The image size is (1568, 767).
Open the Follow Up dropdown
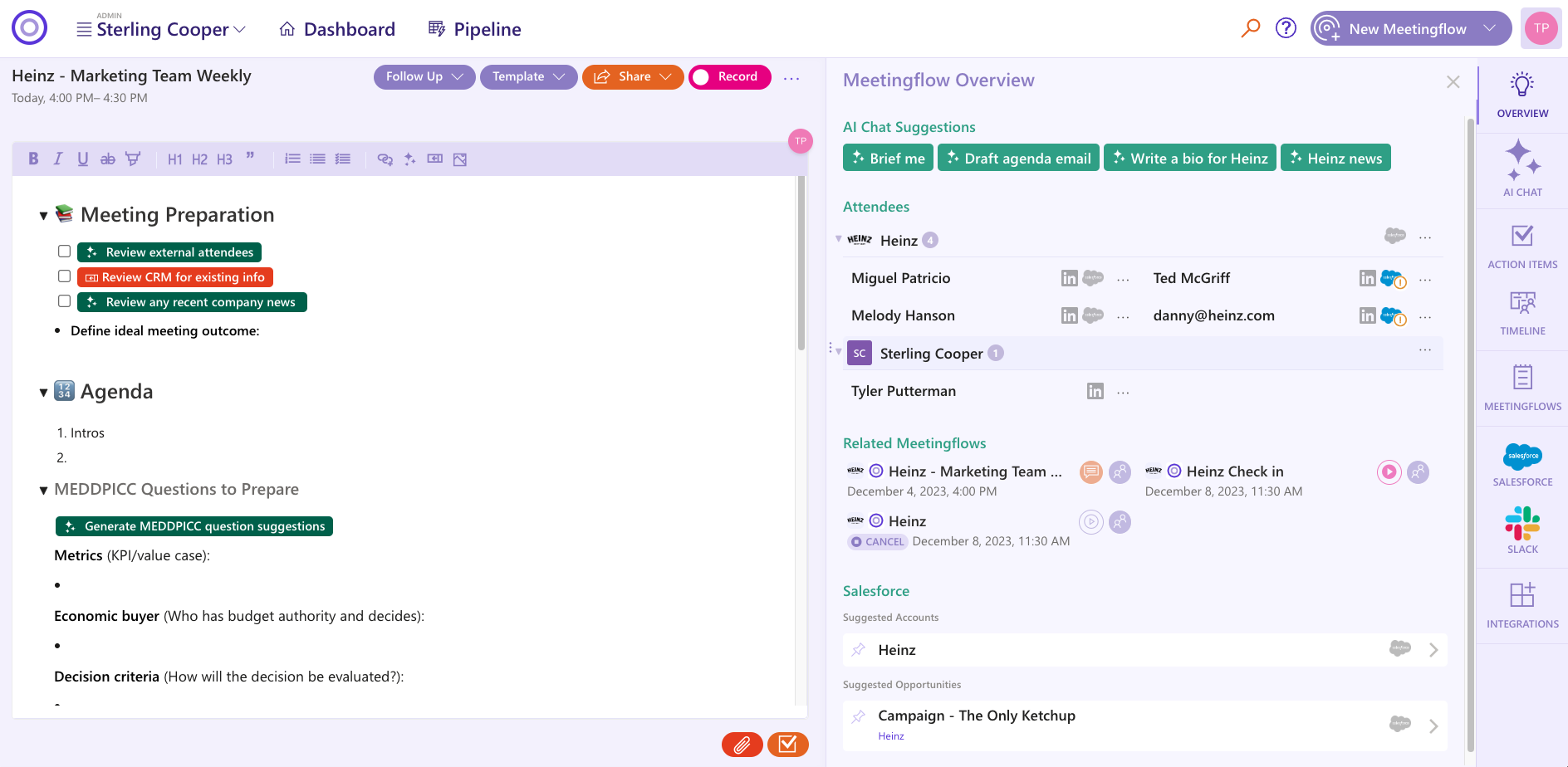click(x=424, y=76)
